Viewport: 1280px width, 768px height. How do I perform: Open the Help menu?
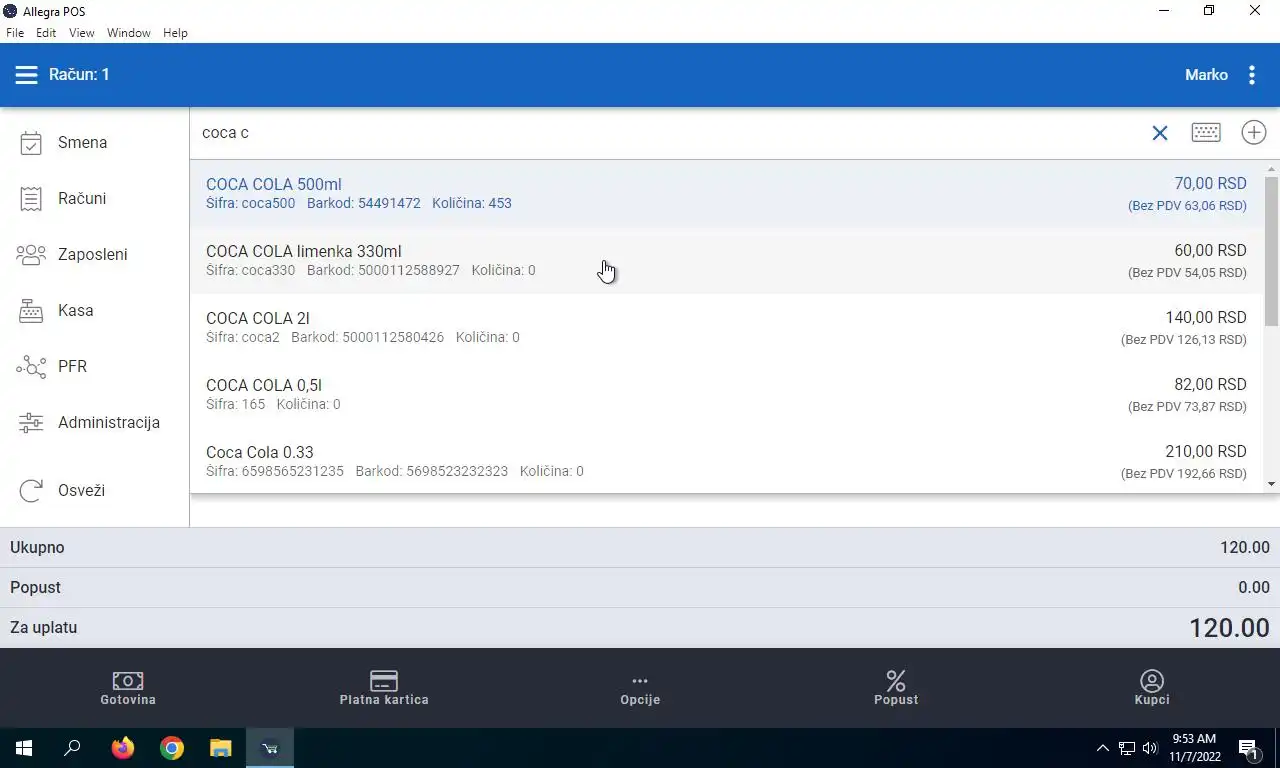pyautogui.click(x=175, y=33)
